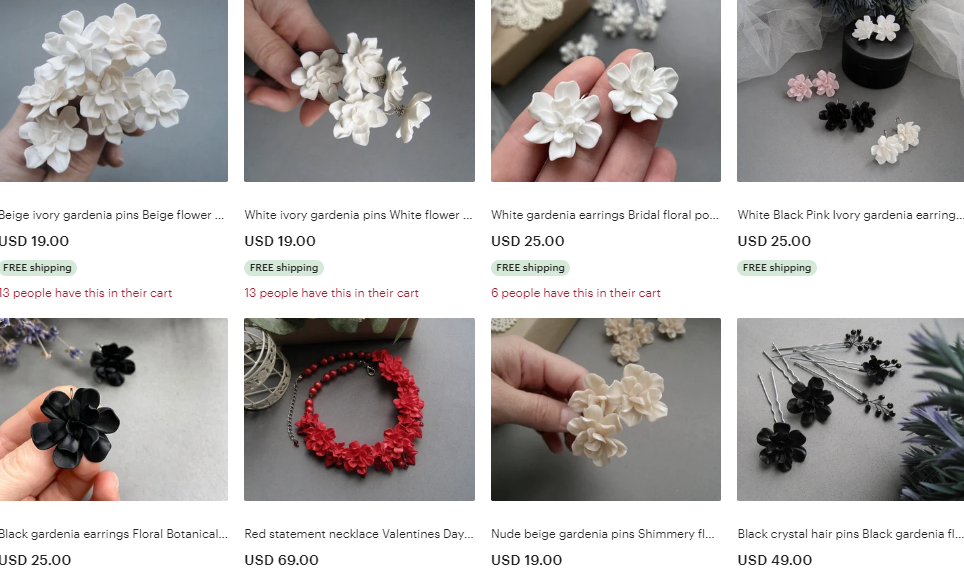Click FREE shipping badge under white gardenia earrings
The image size is (964, 568).
pyautogui.click(x=530, y=268)
